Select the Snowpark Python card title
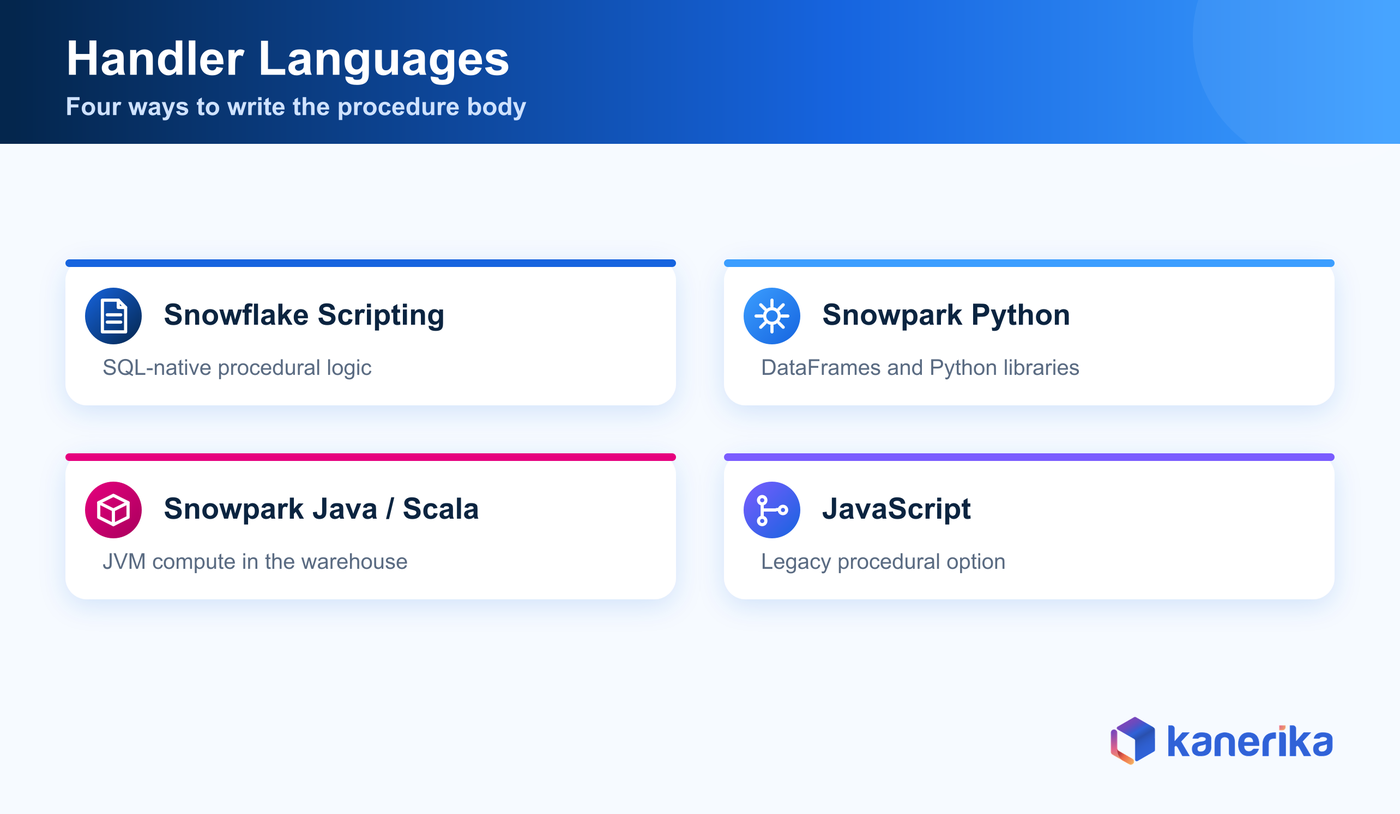This screenshot has height=814, width=1400. pos(946,315)
